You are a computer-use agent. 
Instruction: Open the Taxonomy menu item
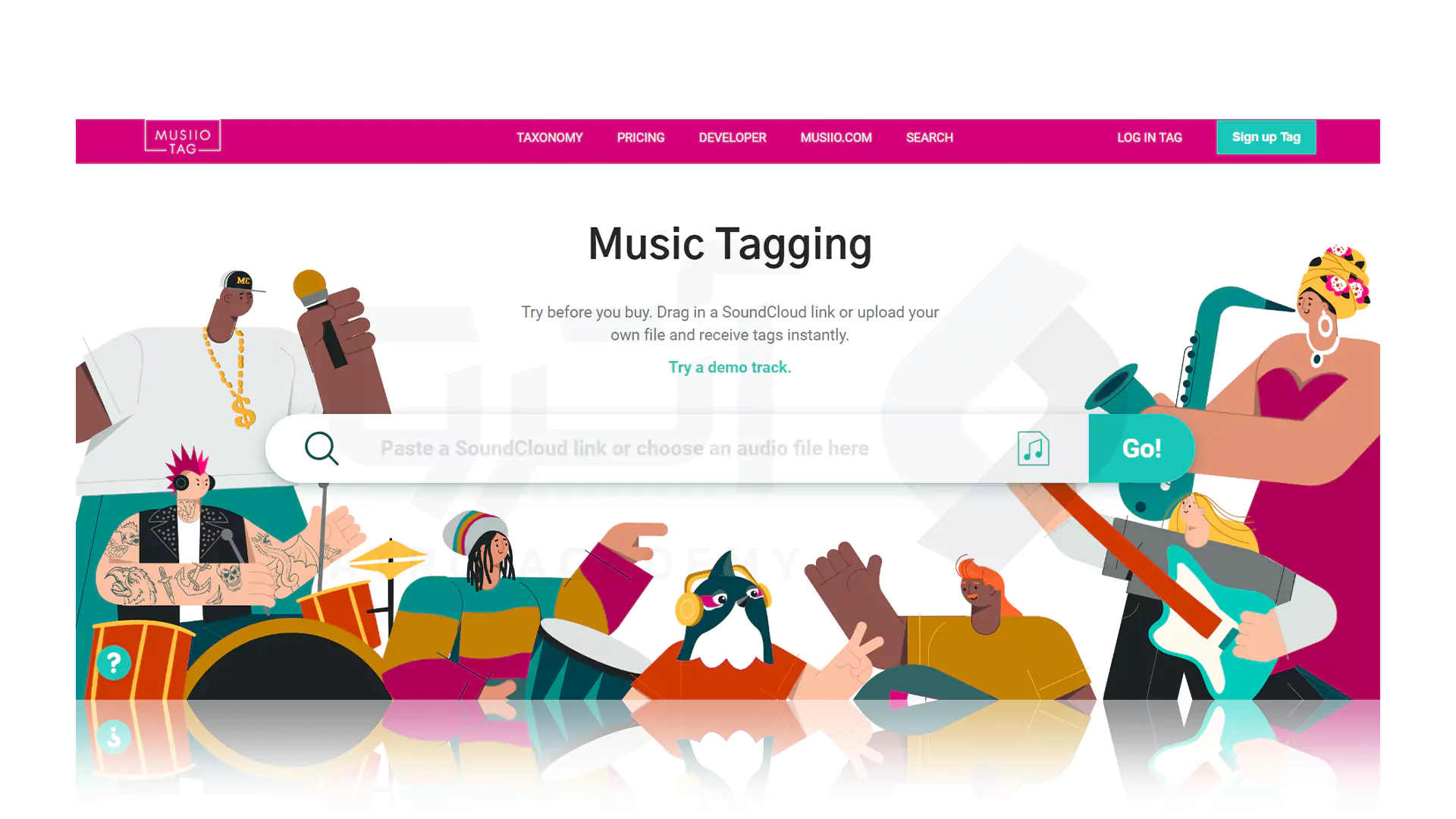pyautogui.click(x=550, y=137)
